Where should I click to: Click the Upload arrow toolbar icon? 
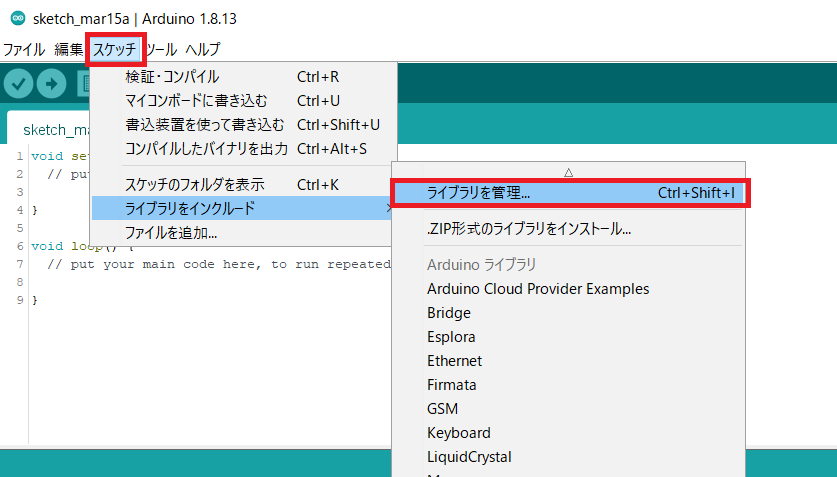[x=51, y=84]
